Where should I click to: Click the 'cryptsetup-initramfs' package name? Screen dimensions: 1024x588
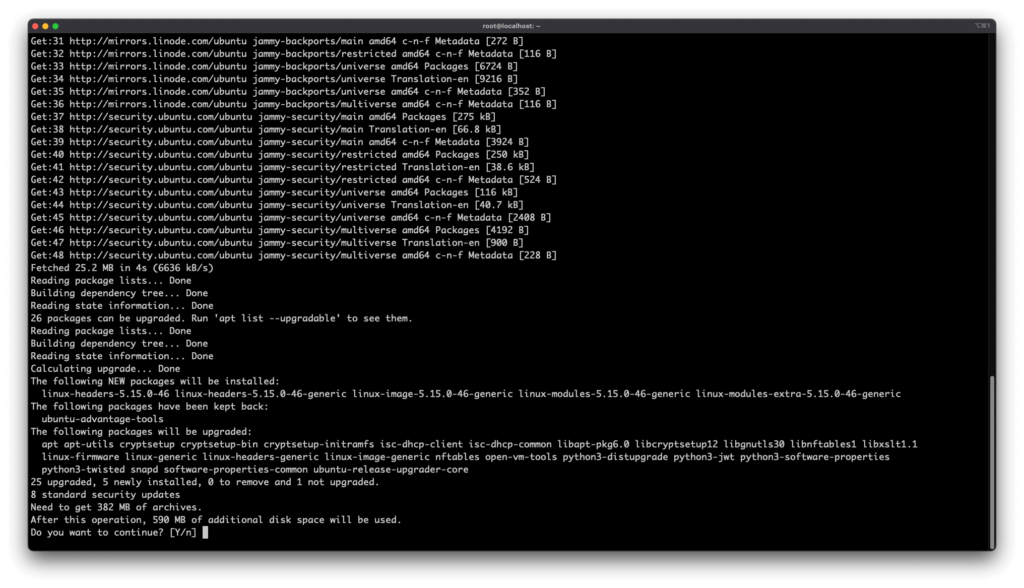(319, 444)
